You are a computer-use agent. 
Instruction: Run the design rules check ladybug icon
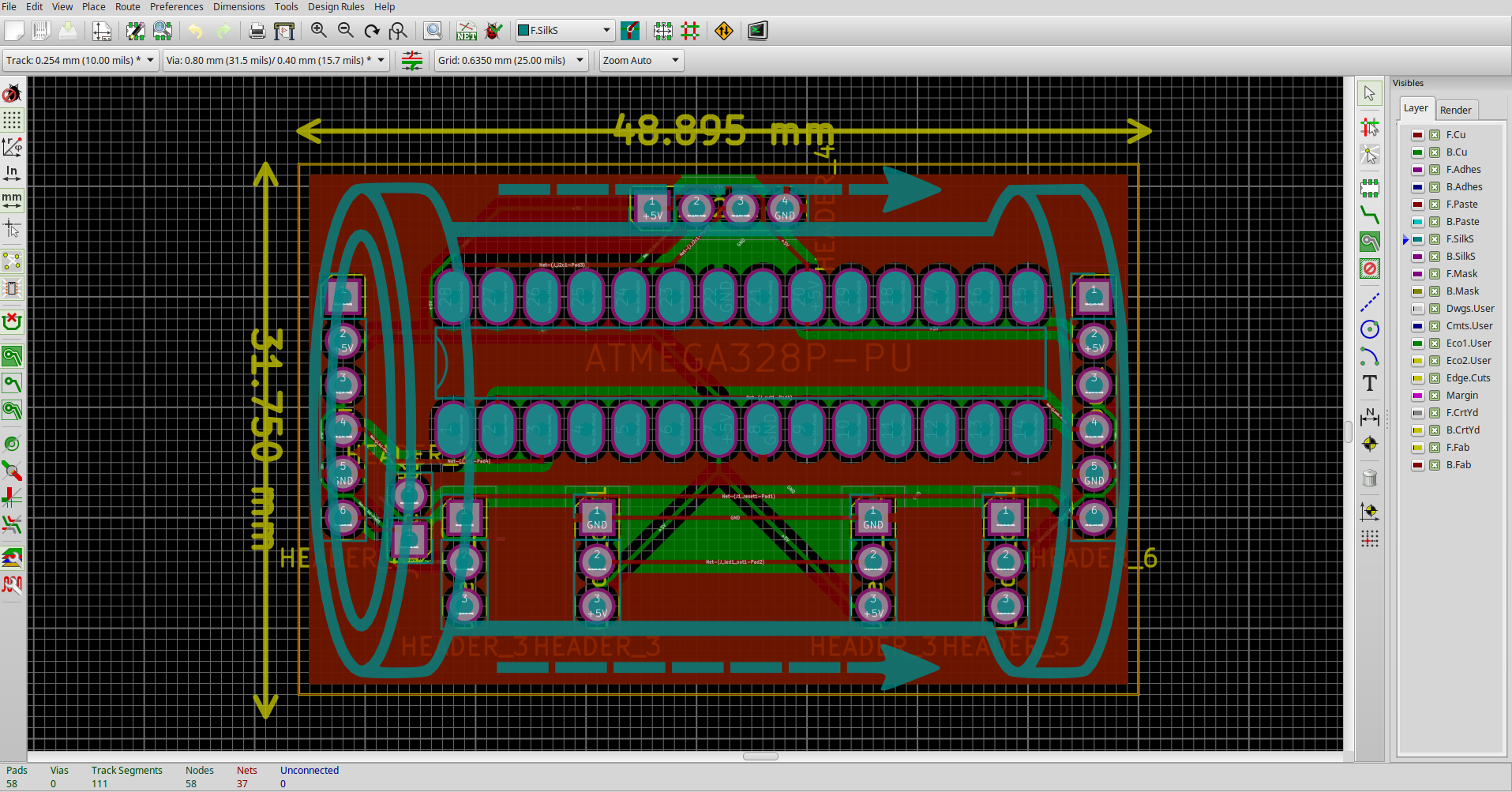pyautogui.click(x=493, y=31)
